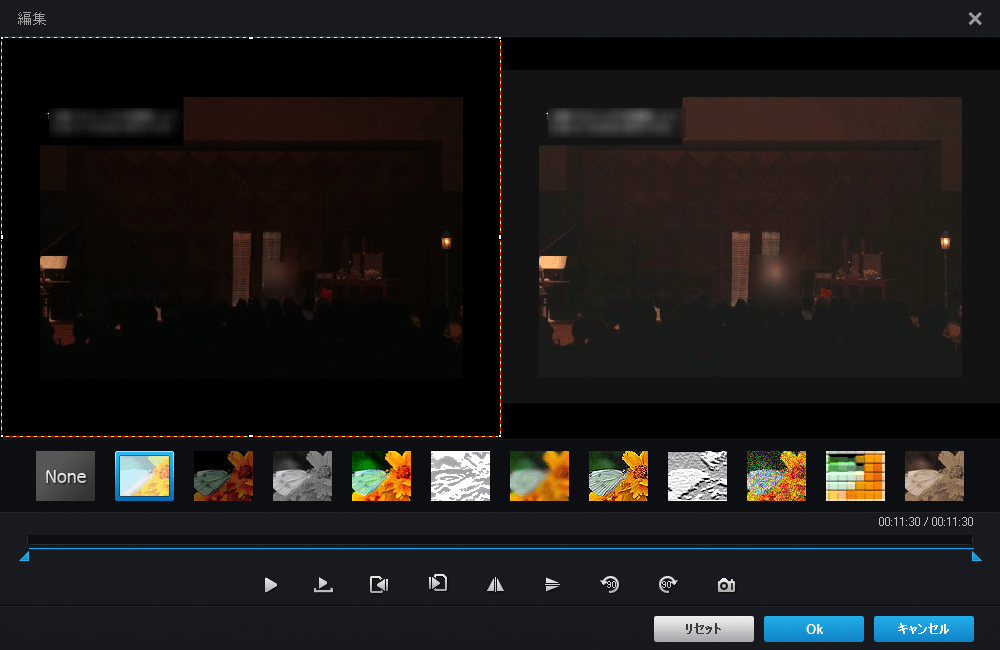Click the left trim handle on timeline
1000x650 pixels.
(x=24, y=557)
